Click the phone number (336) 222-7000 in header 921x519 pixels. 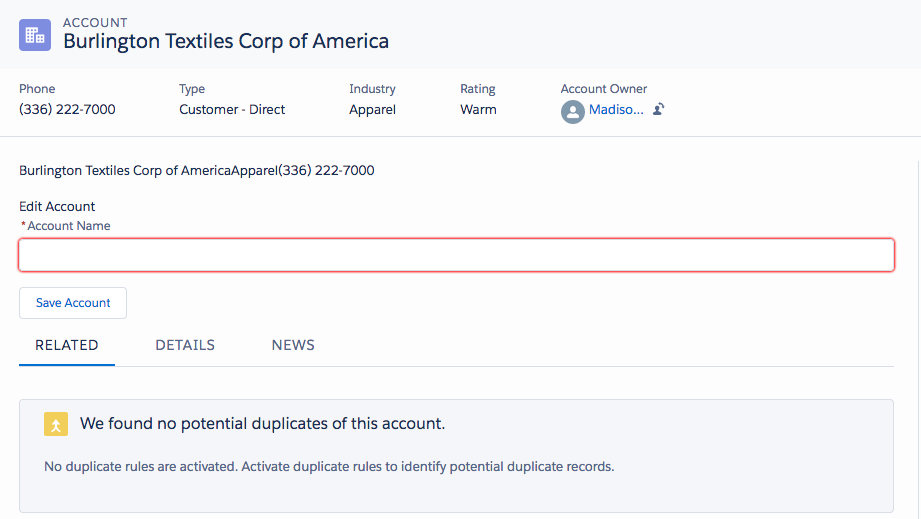67,110
